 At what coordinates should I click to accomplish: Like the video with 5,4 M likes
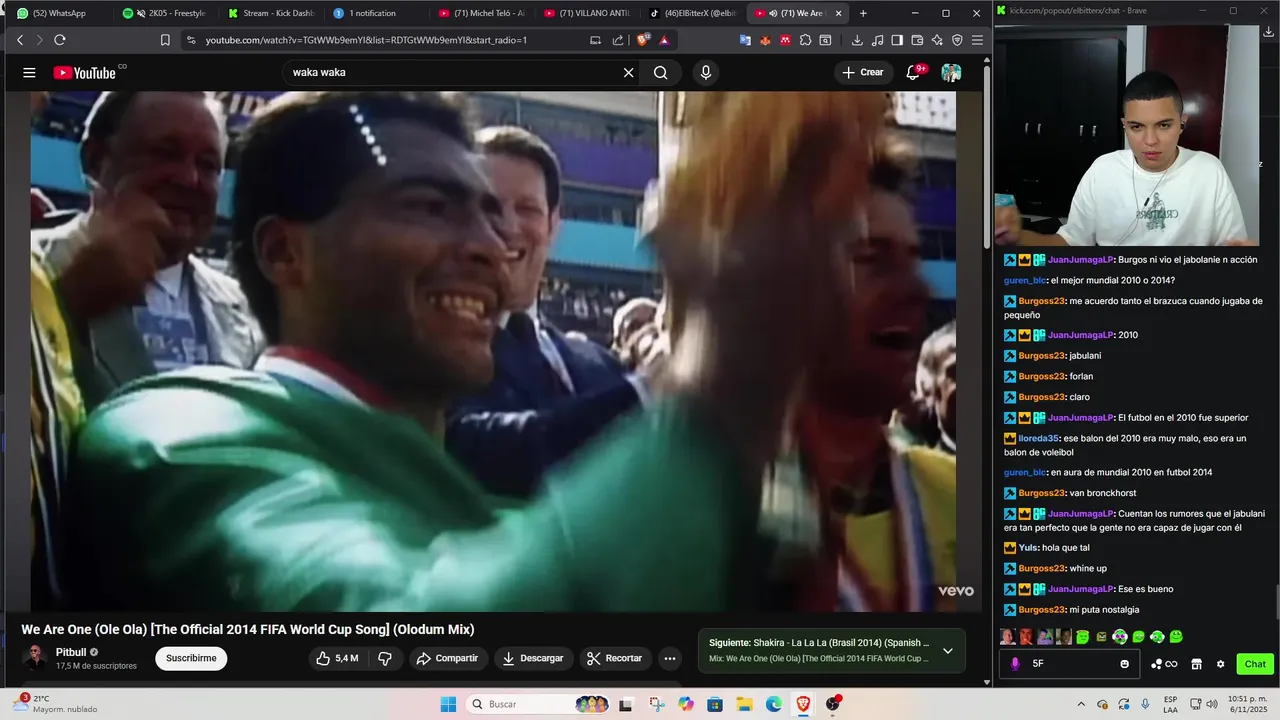coord(336,658)
